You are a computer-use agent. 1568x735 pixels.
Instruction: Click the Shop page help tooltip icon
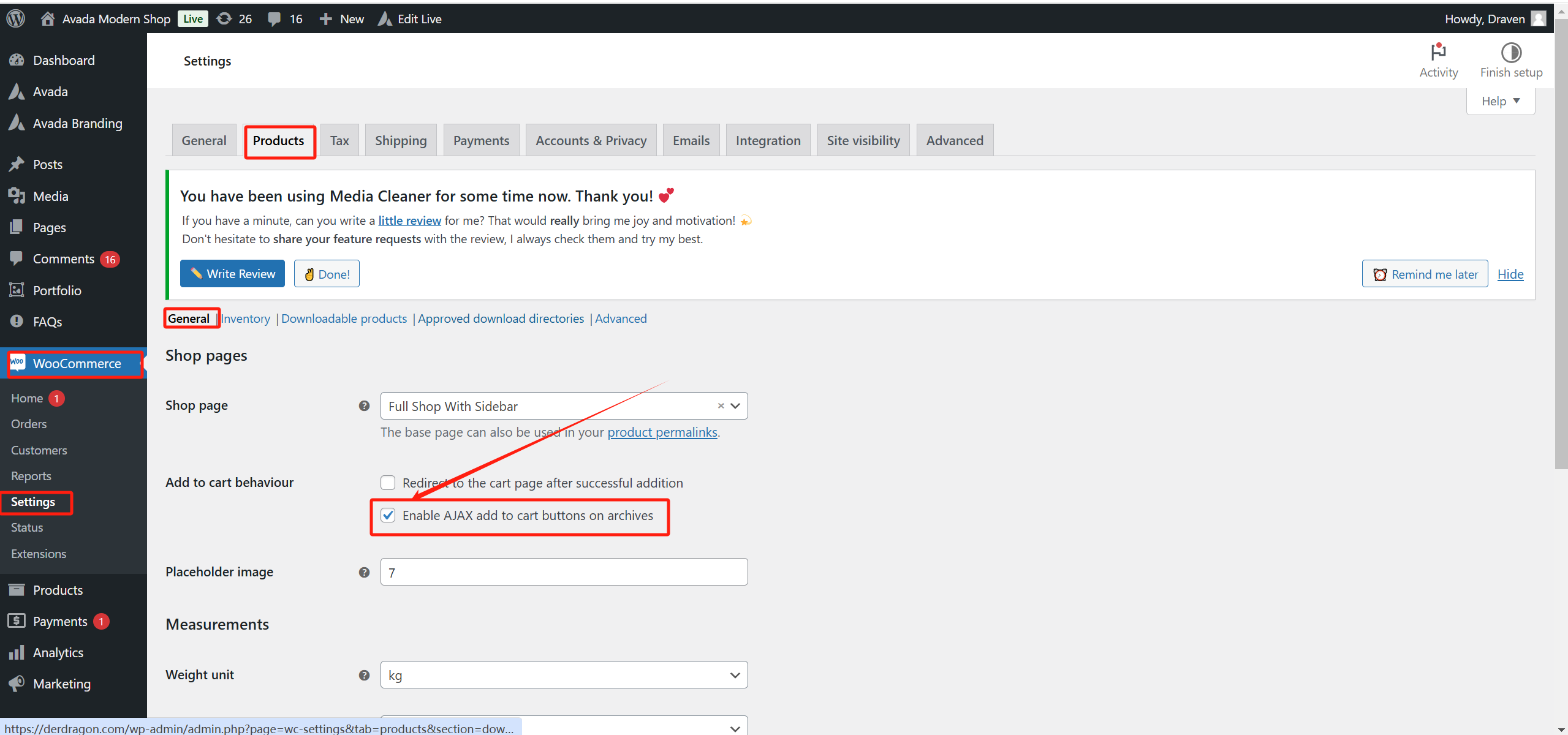(364, 405)
